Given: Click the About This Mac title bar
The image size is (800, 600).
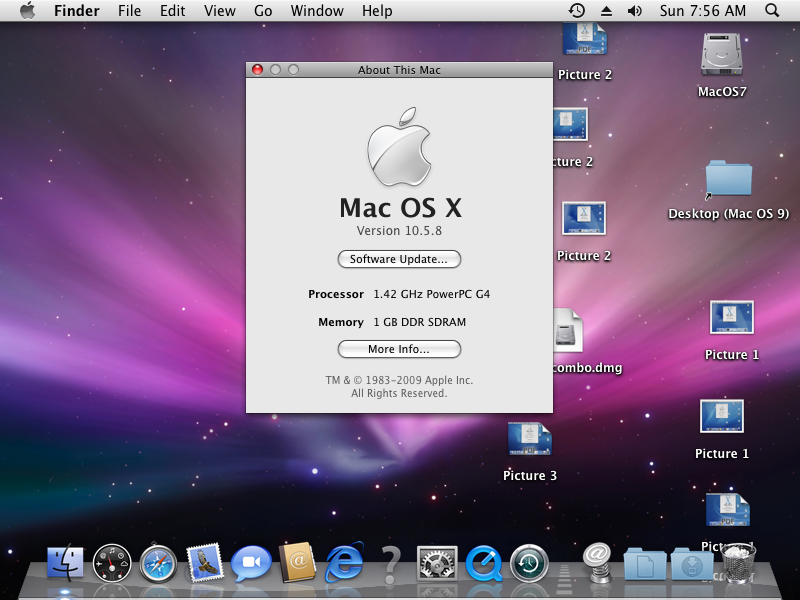Looking at the screenshot, I should click(x=399, y=70).
